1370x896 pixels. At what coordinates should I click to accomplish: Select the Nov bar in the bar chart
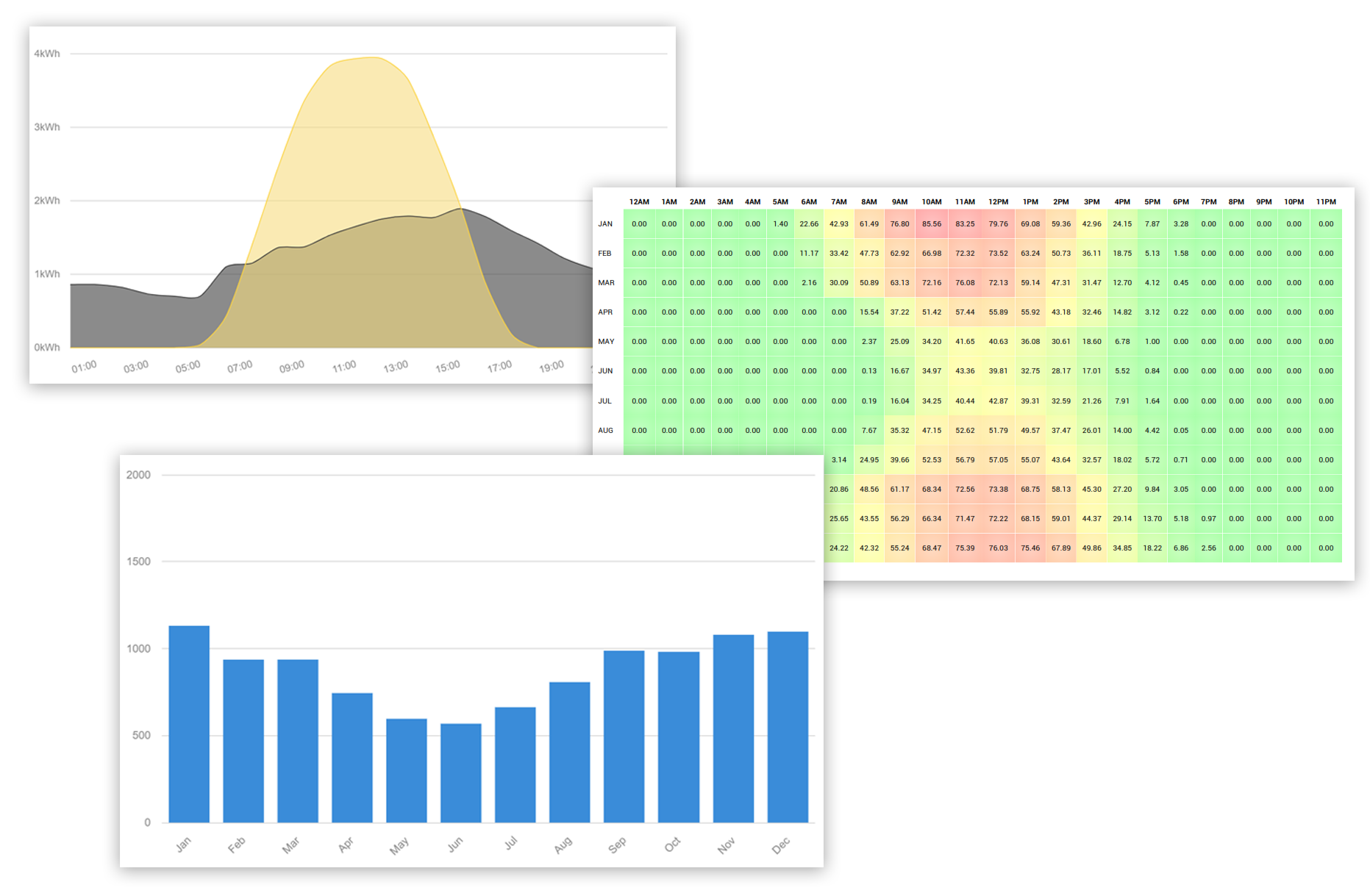[x=733, y=724]
